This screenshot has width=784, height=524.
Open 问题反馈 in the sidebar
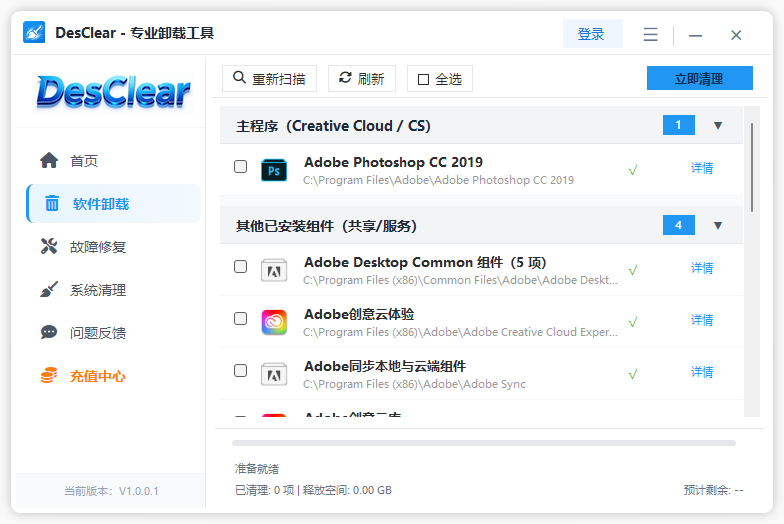point(113,332)
